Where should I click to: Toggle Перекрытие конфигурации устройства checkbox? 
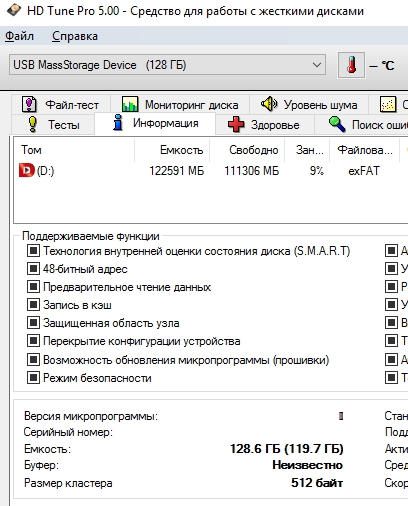click(33, 341)
